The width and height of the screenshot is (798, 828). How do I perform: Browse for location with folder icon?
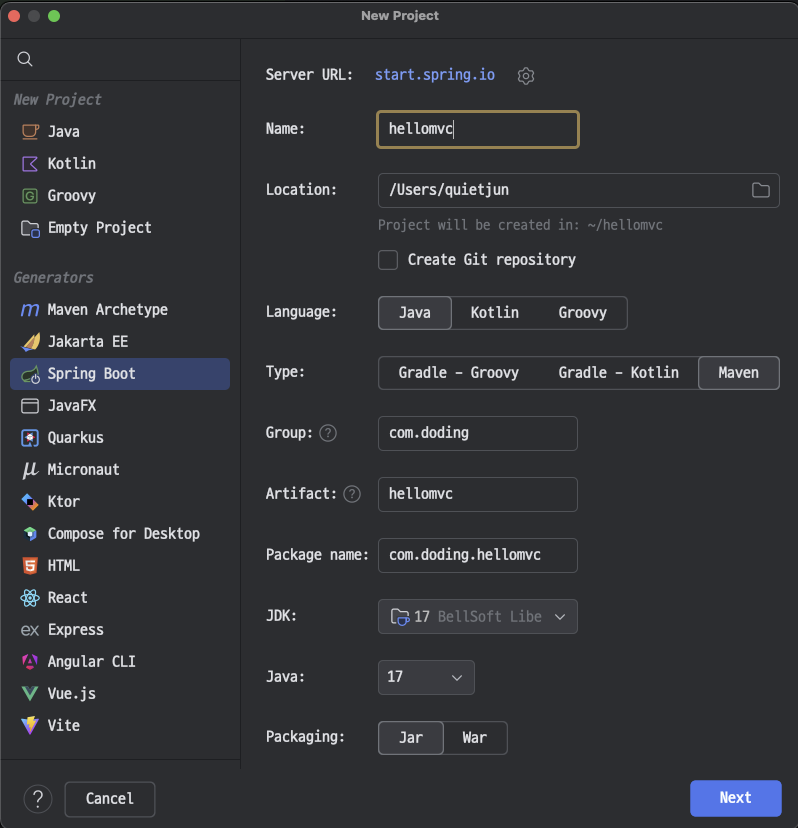[x=761, y=190]
